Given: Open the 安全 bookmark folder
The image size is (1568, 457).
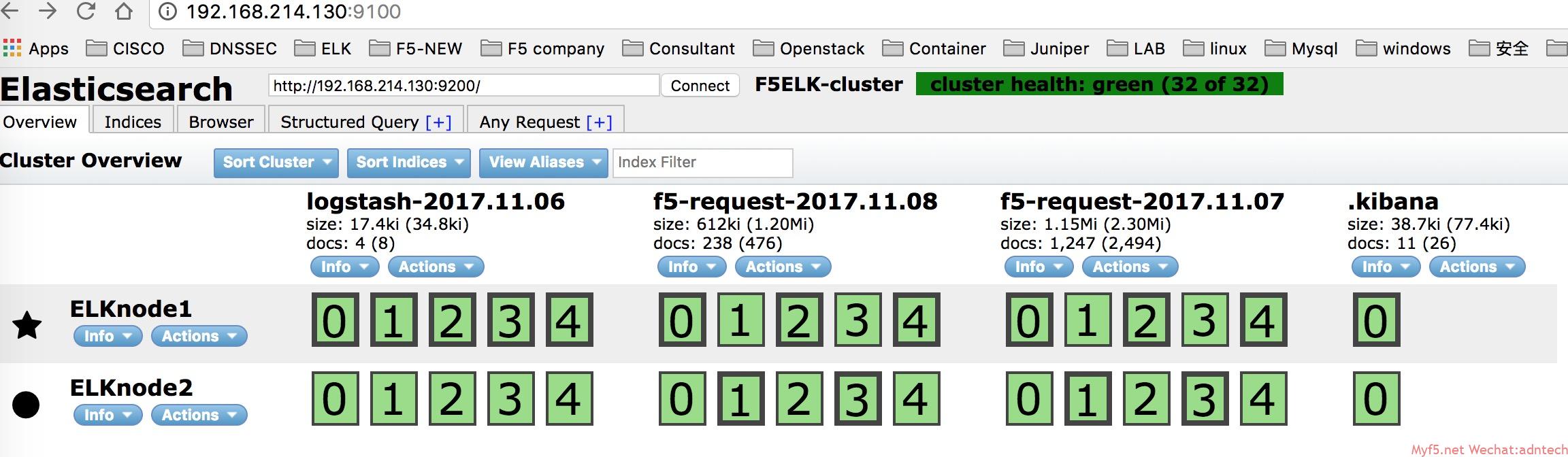Looking at the screenshot, I should click(1499, 48).
